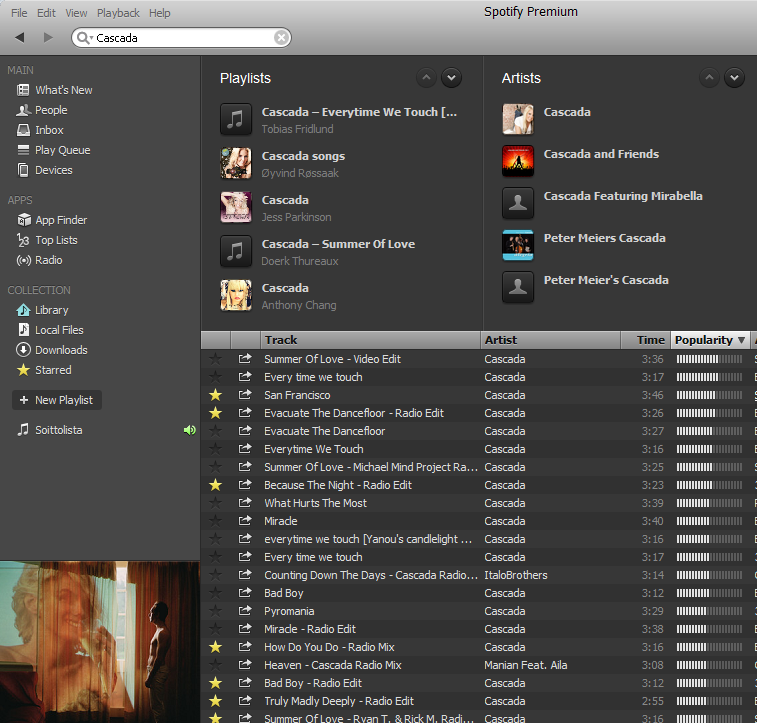The width and height of the screenshot is (757, 723).
Task: Create a New Playlist
Action: coord(56,400)
